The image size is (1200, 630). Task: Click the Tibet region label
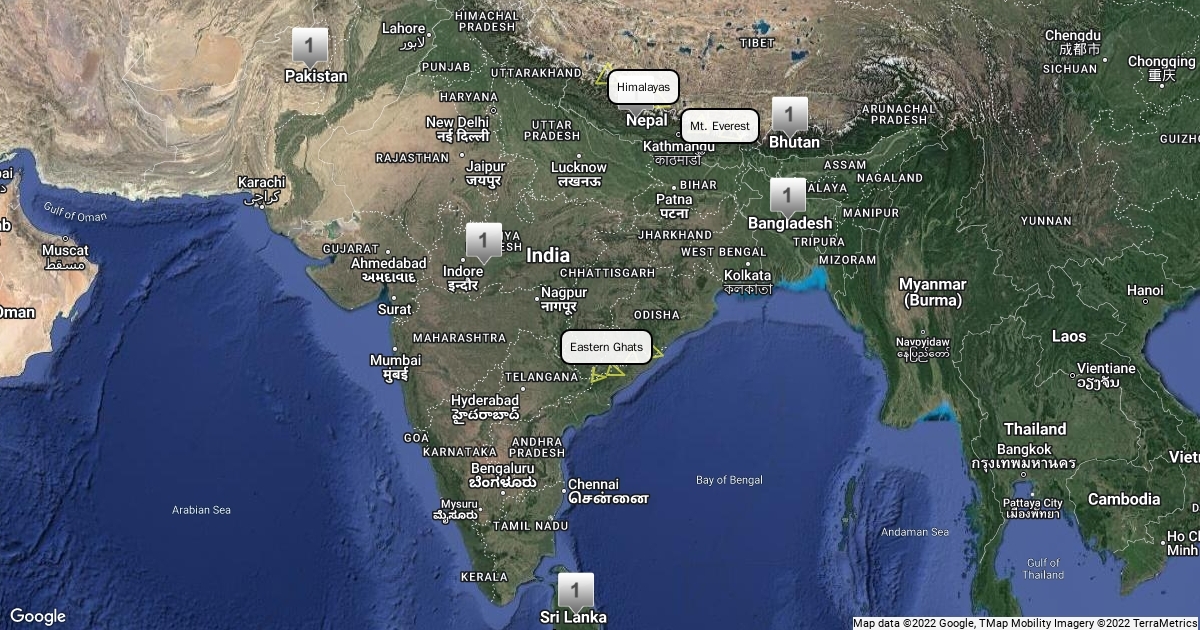[x=757, y=42]
